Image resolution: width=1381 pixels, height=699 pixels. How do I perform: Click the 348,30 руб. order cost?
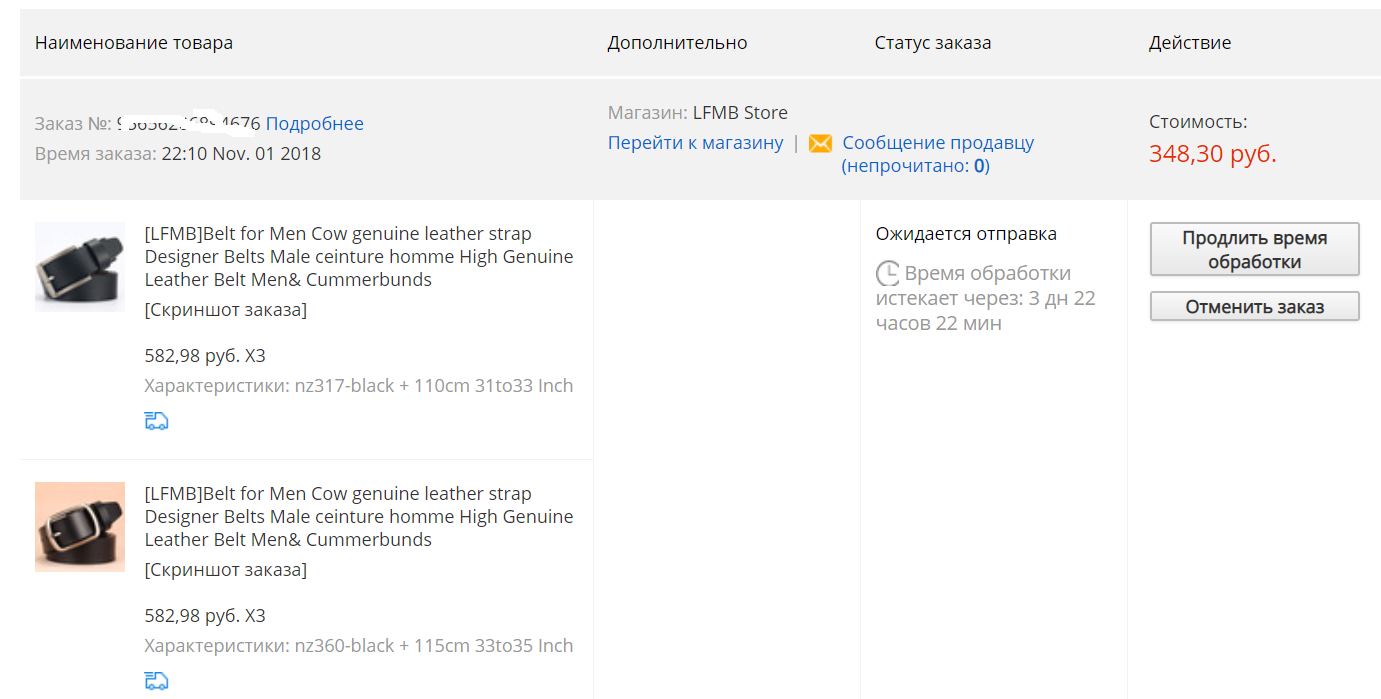(1213, 154)
